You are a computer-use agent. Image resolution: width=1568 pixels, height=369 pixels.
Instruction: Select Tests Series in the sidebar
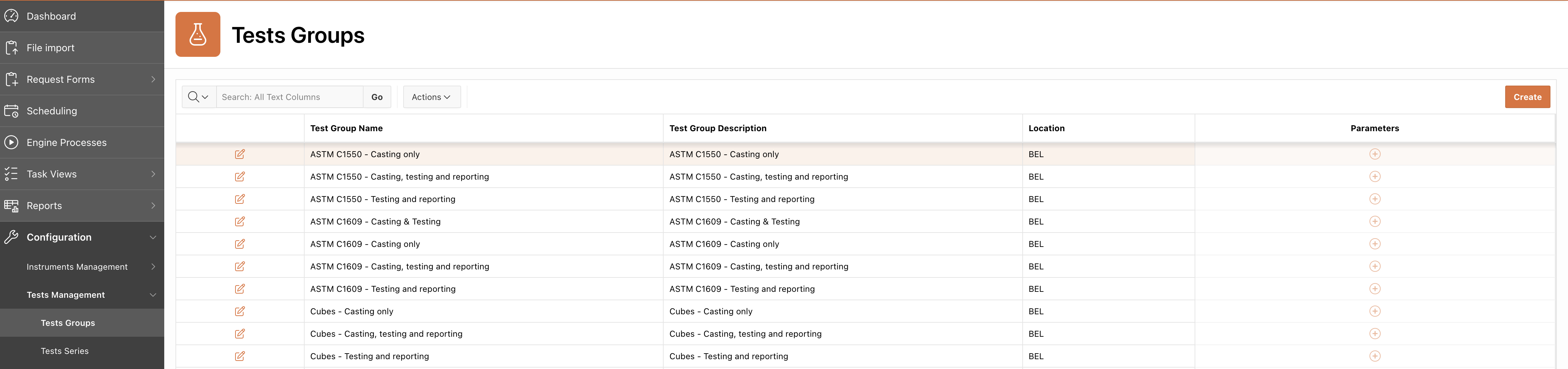point(65,351)
